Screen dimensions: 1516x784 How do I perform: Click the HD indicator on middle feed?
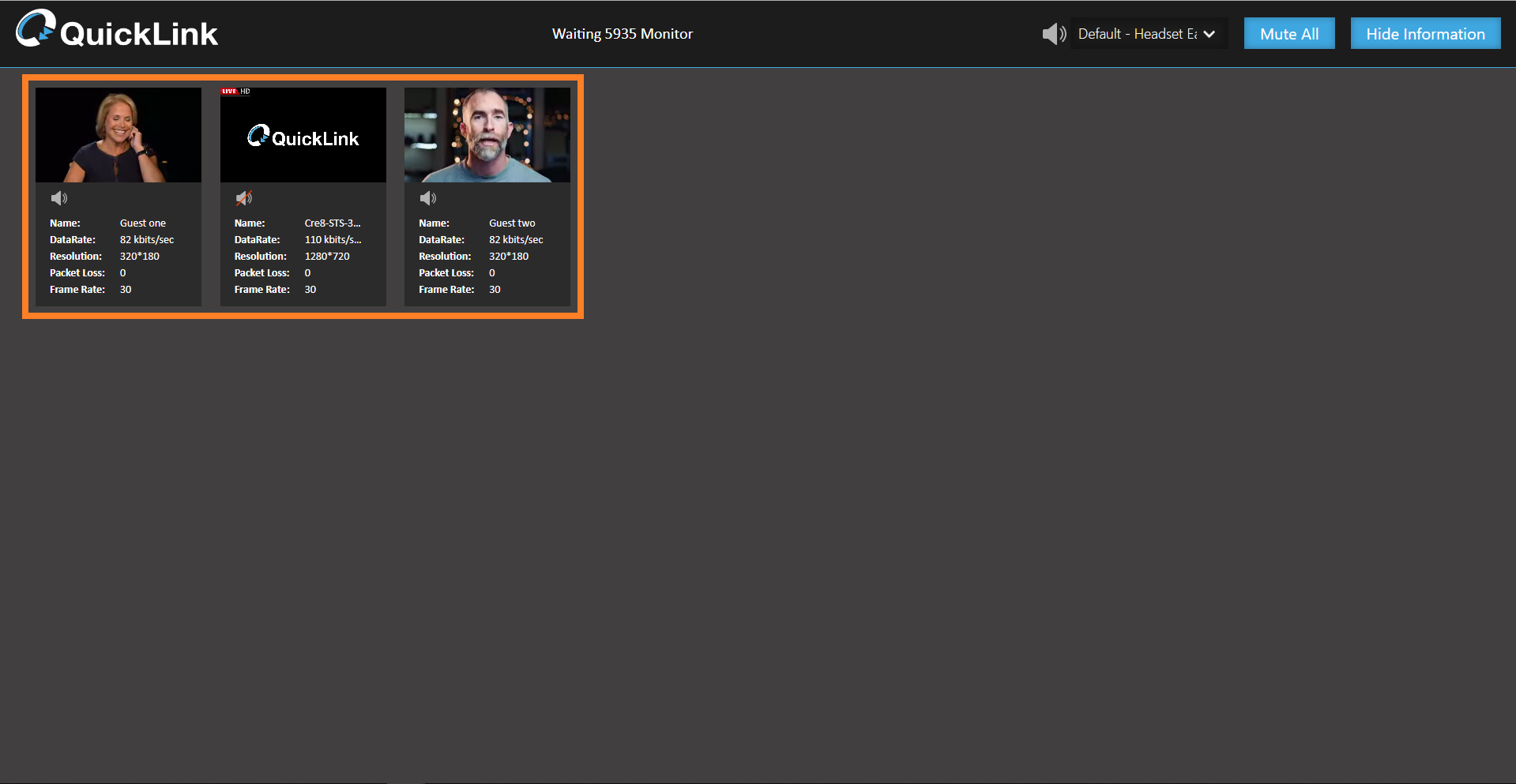click(246, 92)
